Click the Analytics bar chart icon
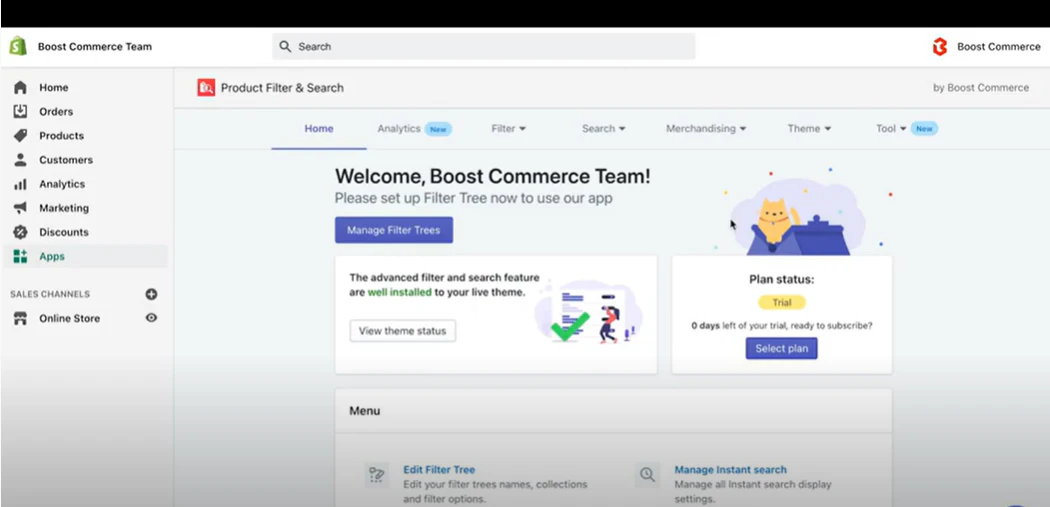Image resolution: width=1050 pixels, height=507 pixels. pos(20,184)
